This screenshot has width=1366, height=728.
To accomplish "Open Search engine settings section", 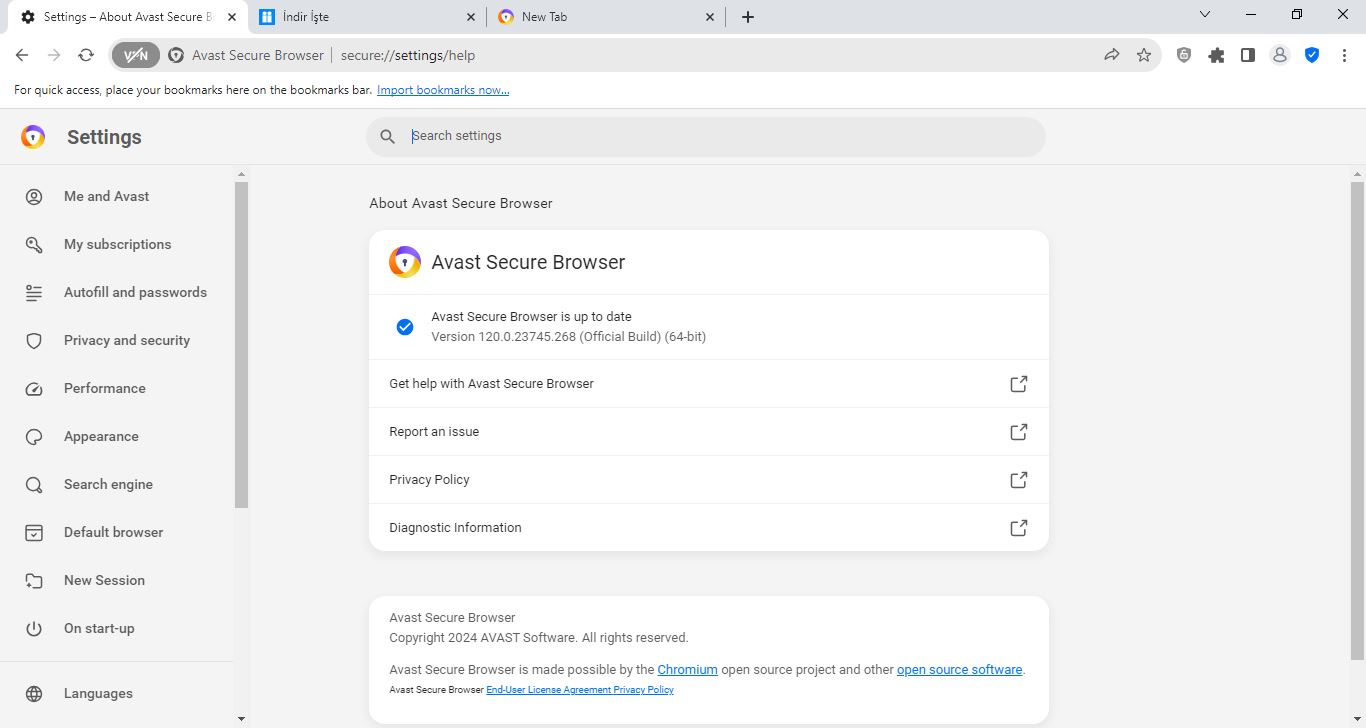I will pyautogui.click(x=117, y=484).
